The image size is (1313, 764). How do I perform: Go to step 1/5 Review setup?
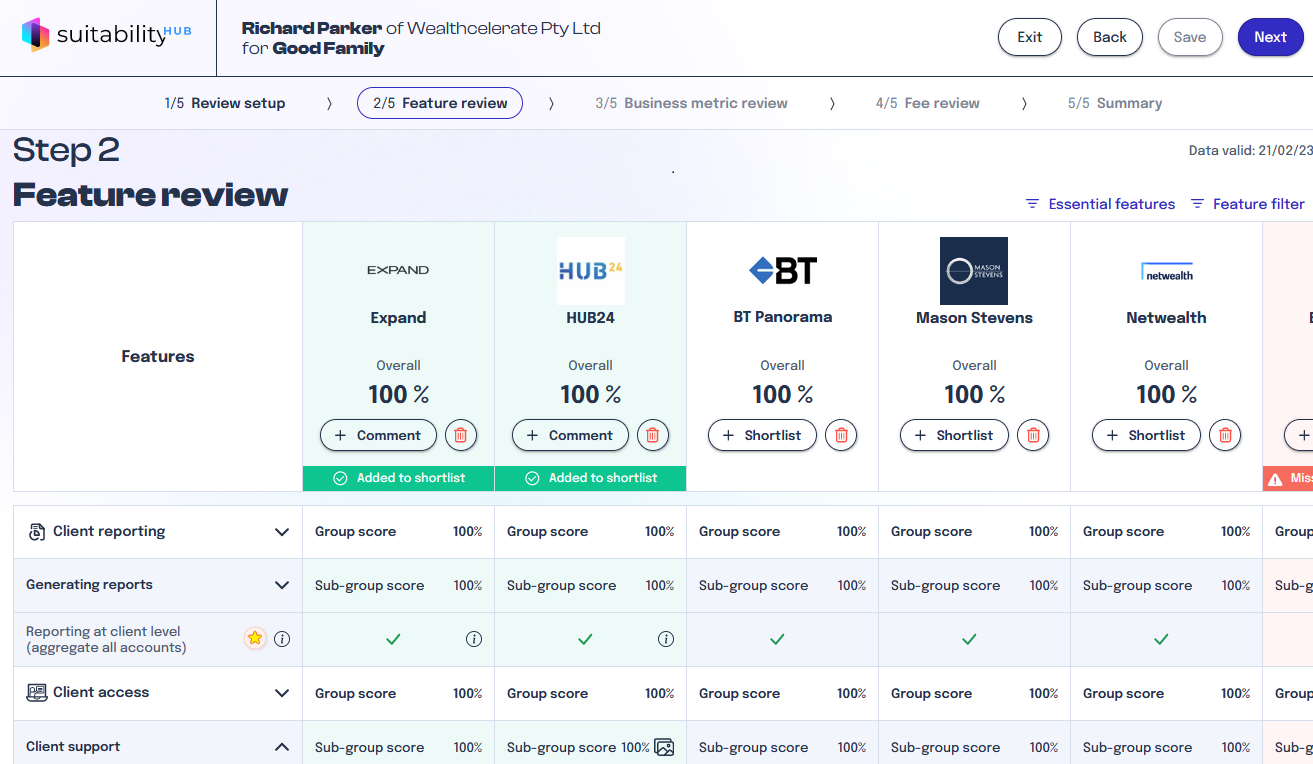pos(225,103)
